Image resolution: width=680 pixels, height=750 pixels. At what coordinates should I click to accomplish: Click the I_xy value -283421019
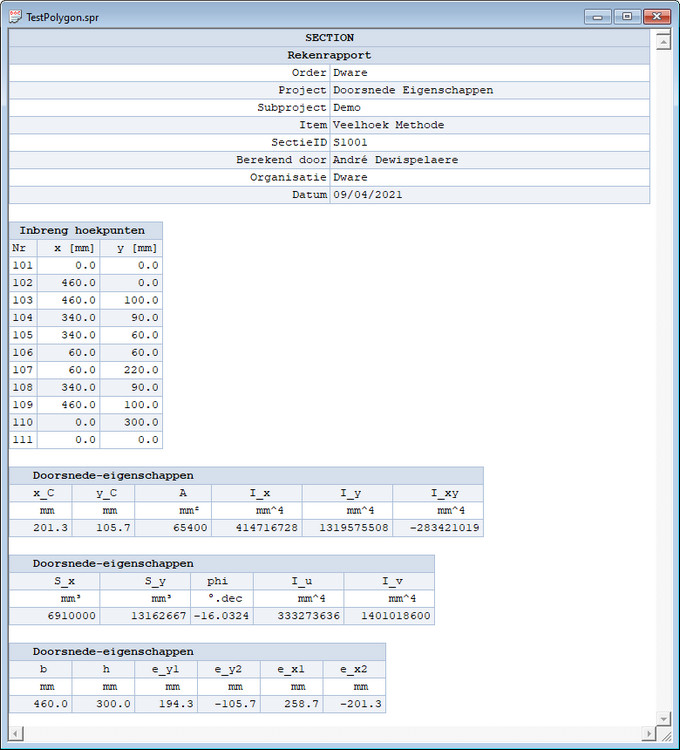[x=444, y=528]
